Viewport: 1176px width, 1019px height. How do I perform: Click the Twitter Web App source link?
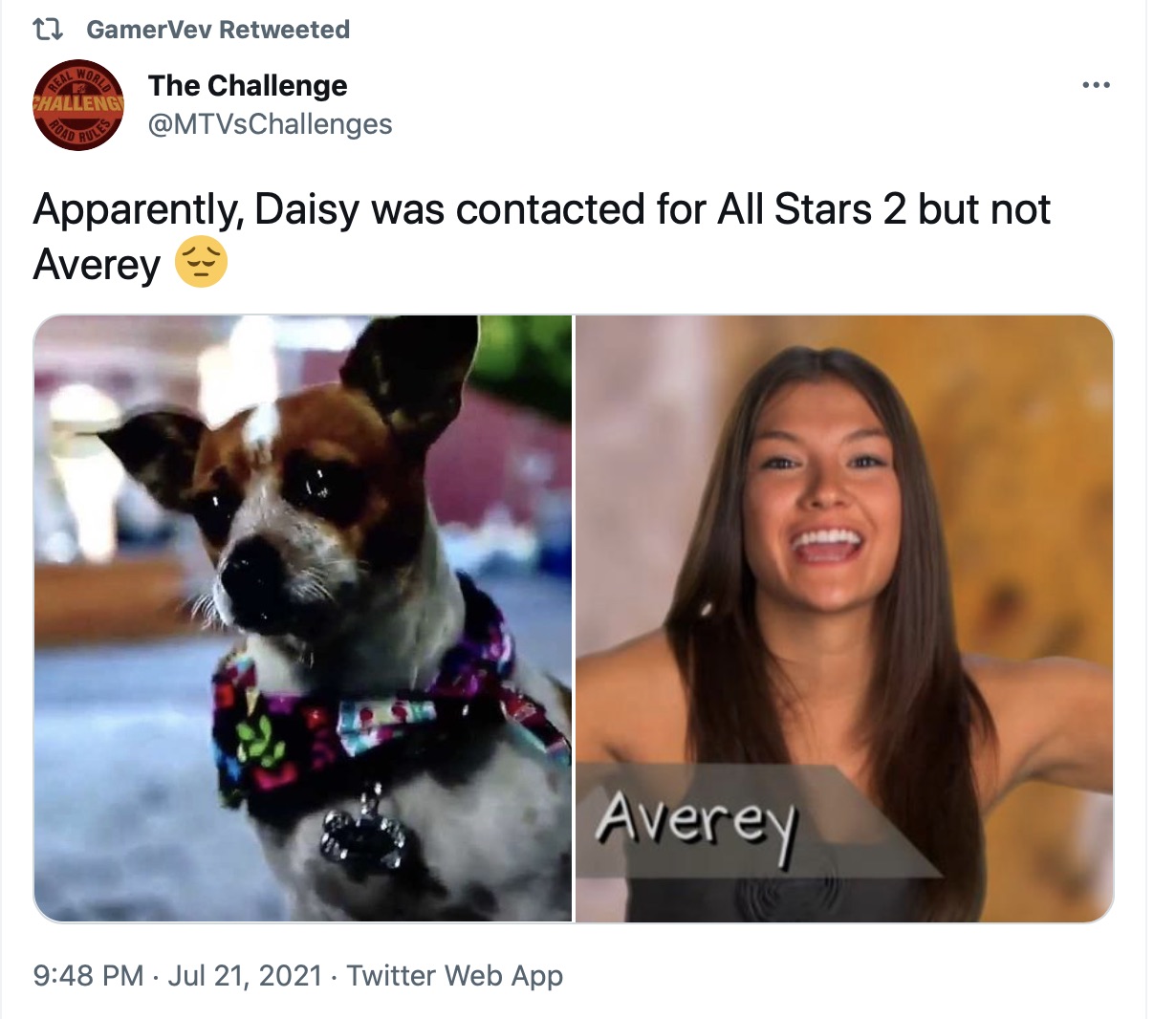(x=454, y=976)
